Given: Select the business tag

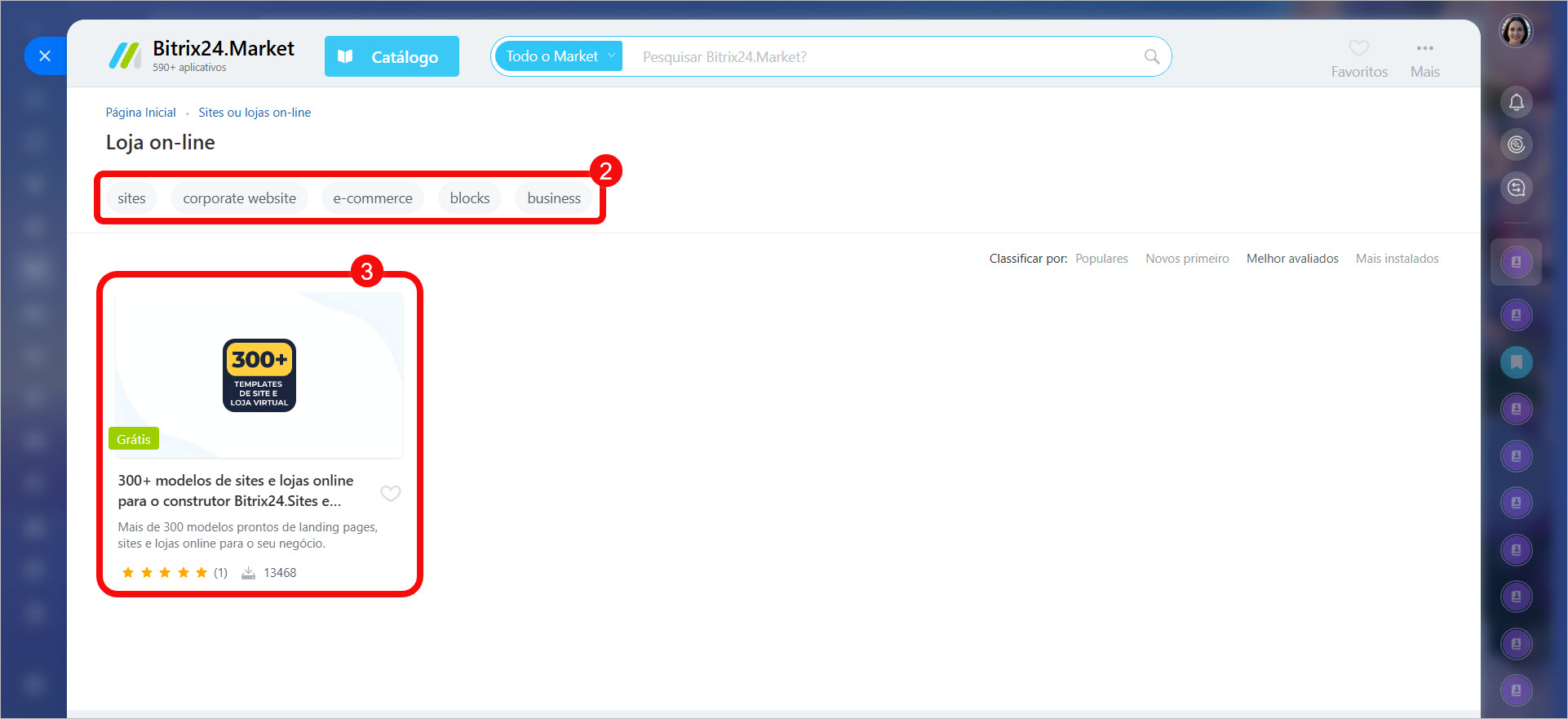Looking at the screenshot, I should (x=554, y=198).
